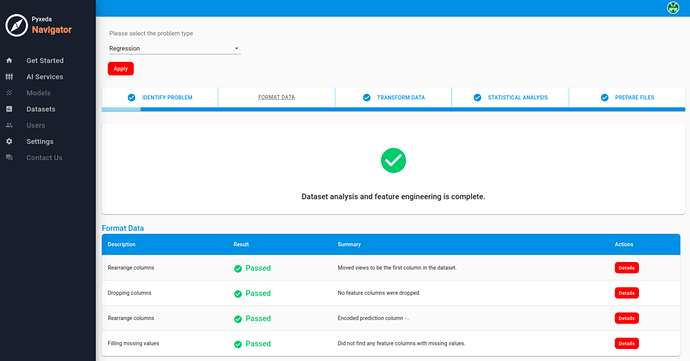This screenshot has height=361, width=690.
Task: Click Passed check icon for Dropping columns
Action: pos(238,294)
